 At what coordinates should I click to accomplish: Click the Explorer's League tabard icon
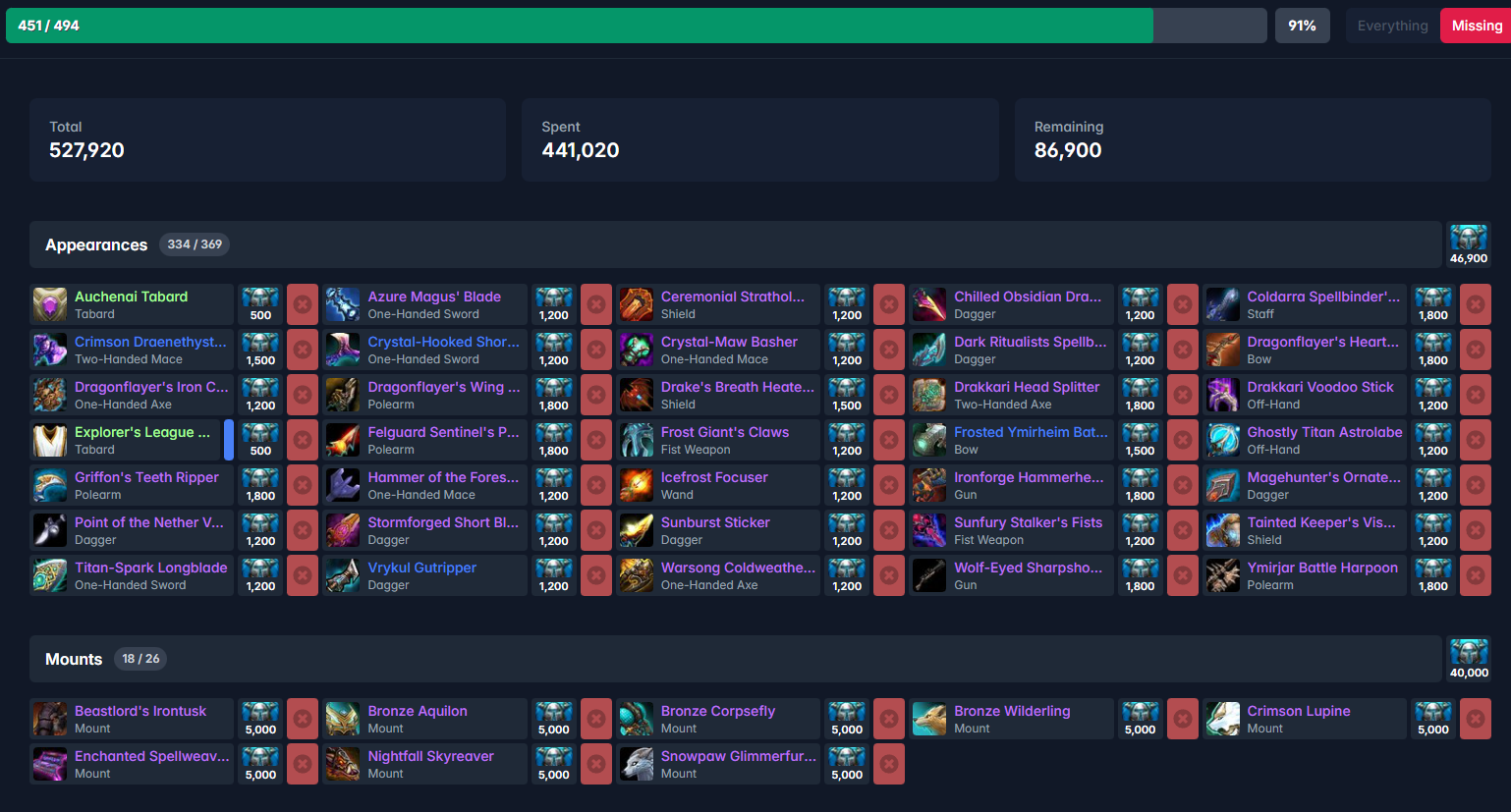tap(50, 440)
